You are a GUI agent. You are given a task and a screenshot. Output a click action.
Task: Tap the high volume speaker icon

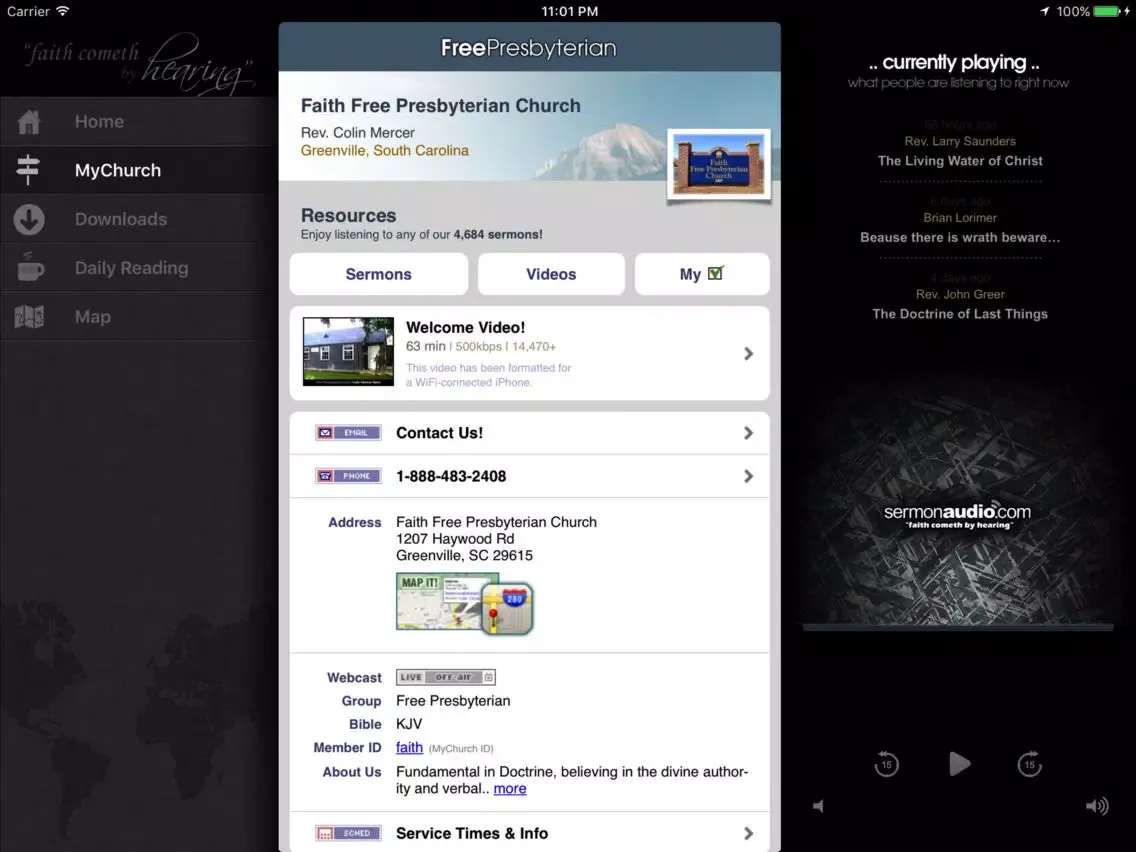1097,806
